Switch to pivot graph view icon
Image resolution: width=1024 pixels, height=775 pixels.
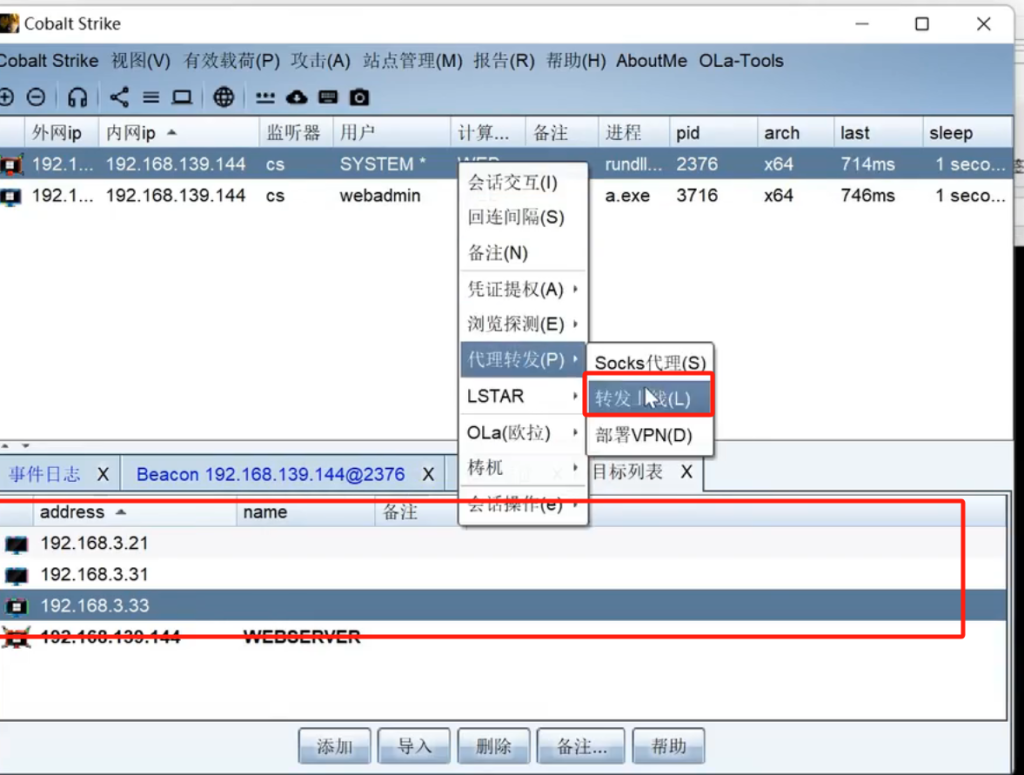pos(119,97)
